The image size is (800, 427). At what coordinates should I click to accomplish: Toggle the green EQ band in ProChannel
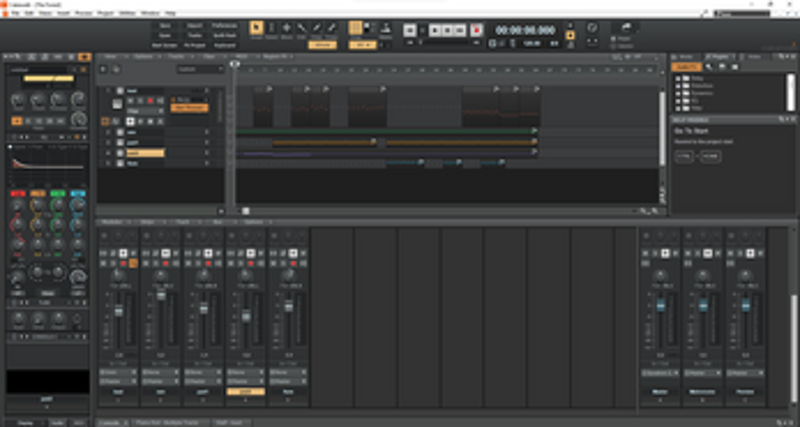(x=58, y=193)
